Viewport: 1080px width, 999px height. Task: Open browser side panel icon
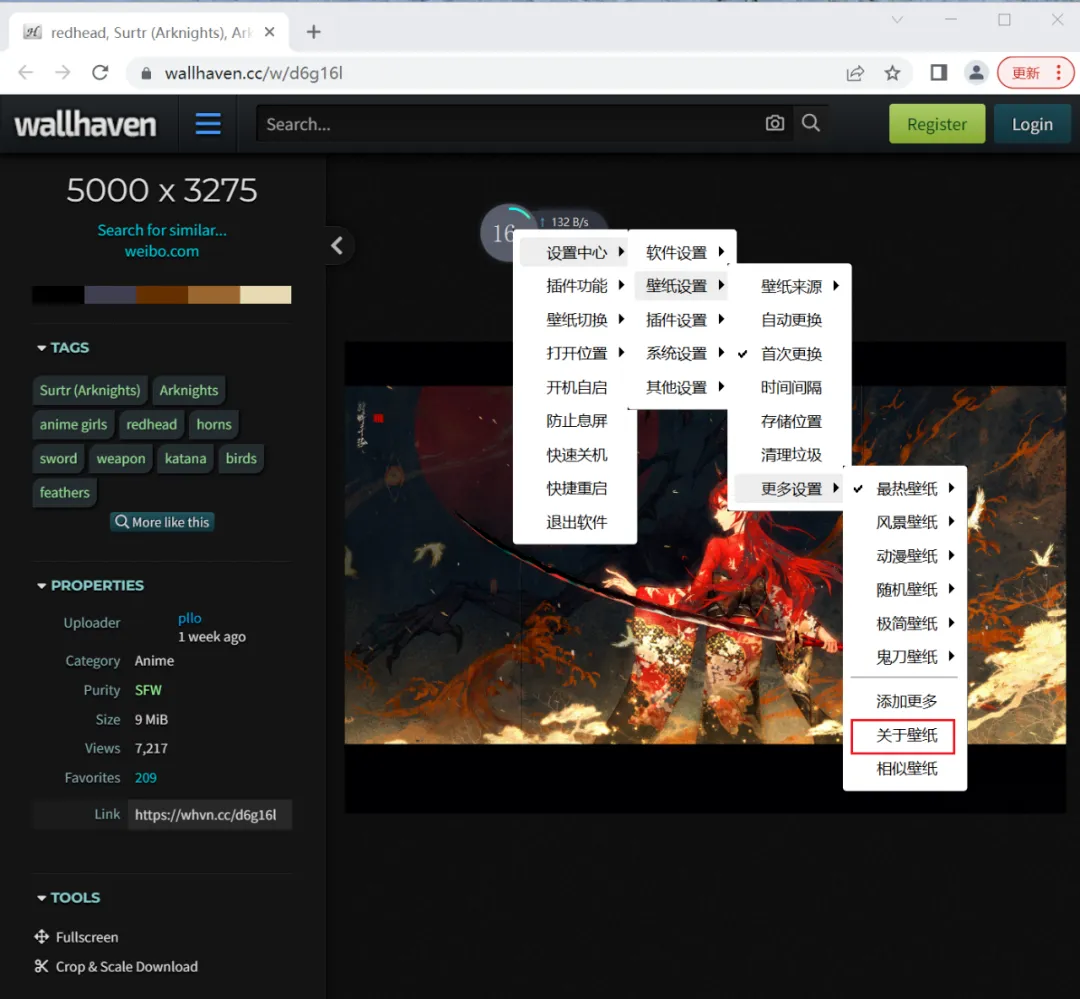point(938,73)
